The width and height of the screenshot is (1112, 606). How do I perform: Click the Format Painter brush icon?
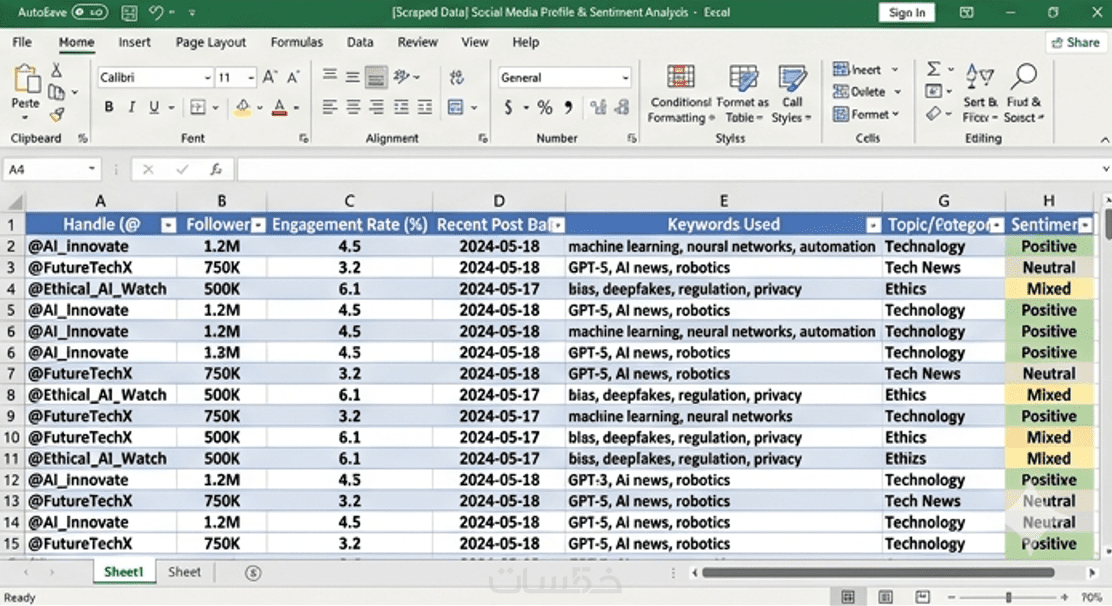pyautogui.click(x=56, y=114)
